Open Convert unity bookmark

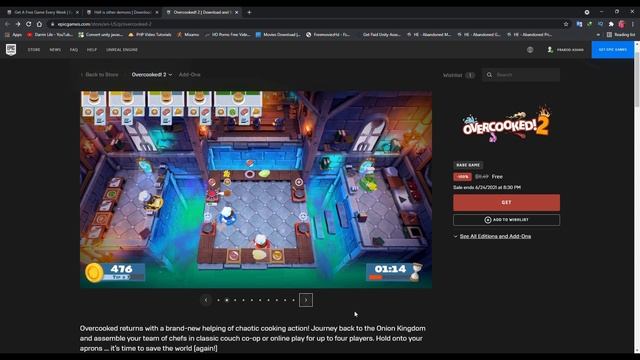coord(100,35)
